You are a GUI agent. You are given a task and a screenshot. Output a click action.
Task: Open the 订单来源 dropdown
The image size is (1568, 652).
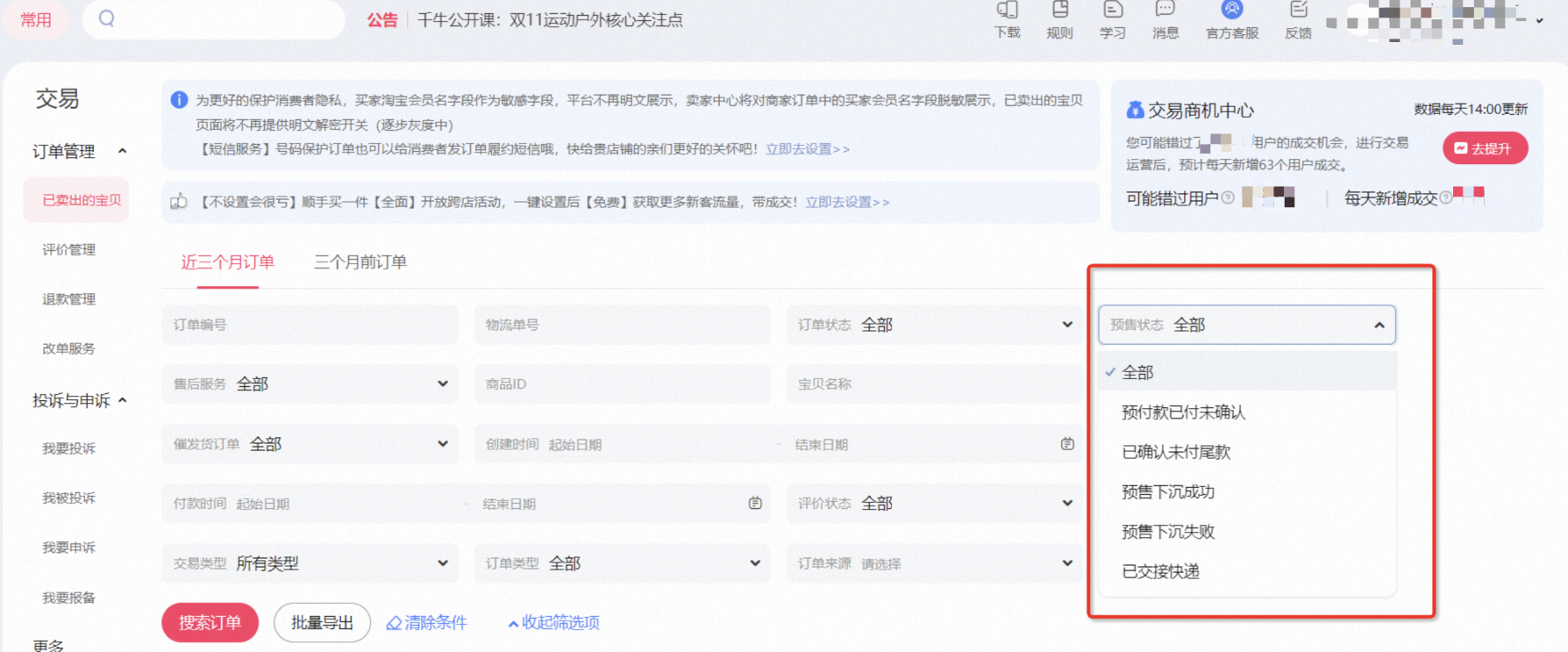pyautogui.click(x=934, y=563)
